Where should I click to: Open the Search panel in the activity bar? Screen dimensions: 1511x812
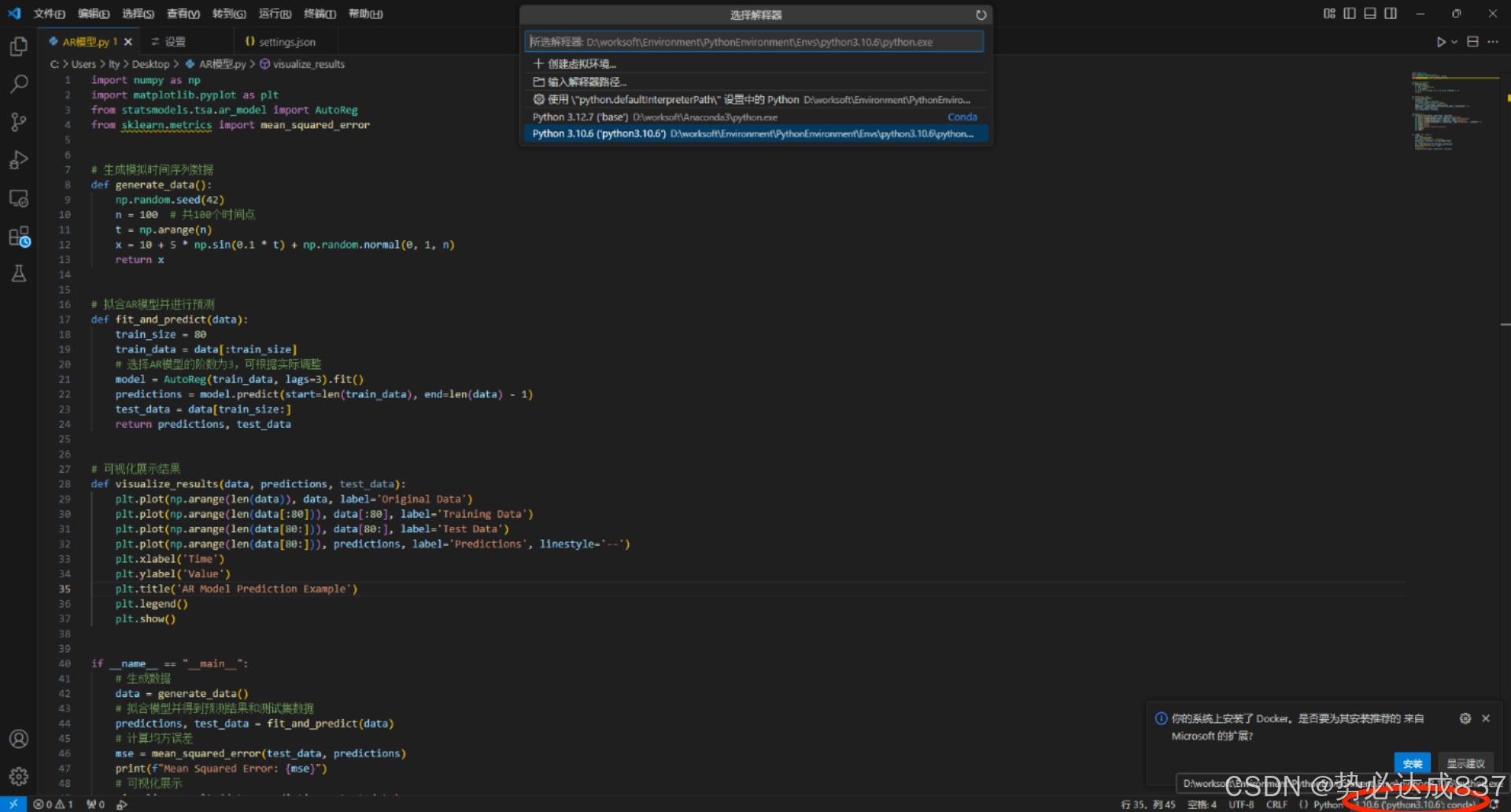17,83
